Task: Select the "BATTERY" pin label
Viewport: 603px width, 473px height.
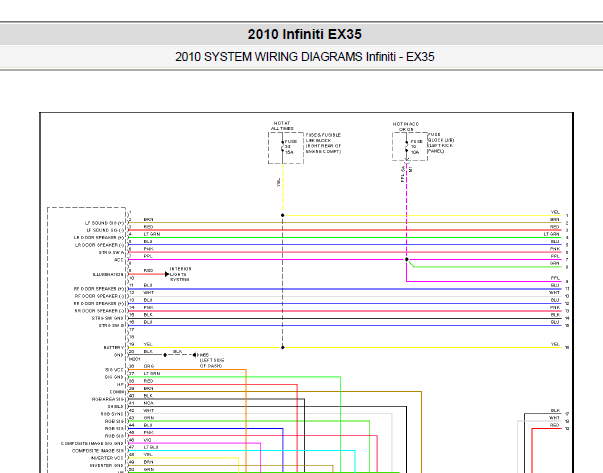Action: [x=114, y=348]
